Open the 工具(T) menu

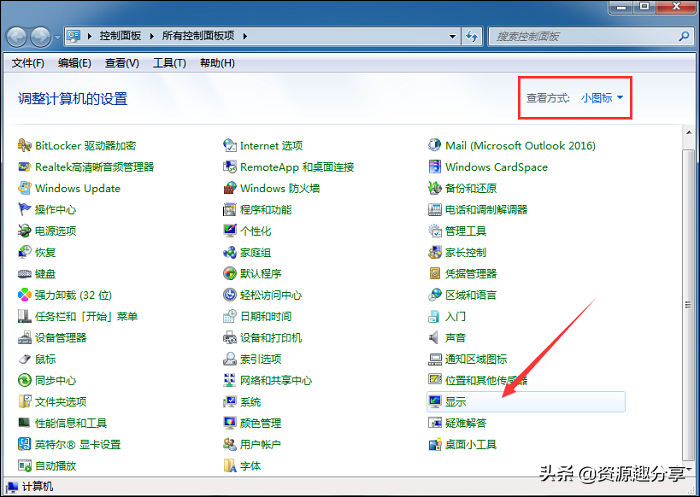[x=169, y=63]
